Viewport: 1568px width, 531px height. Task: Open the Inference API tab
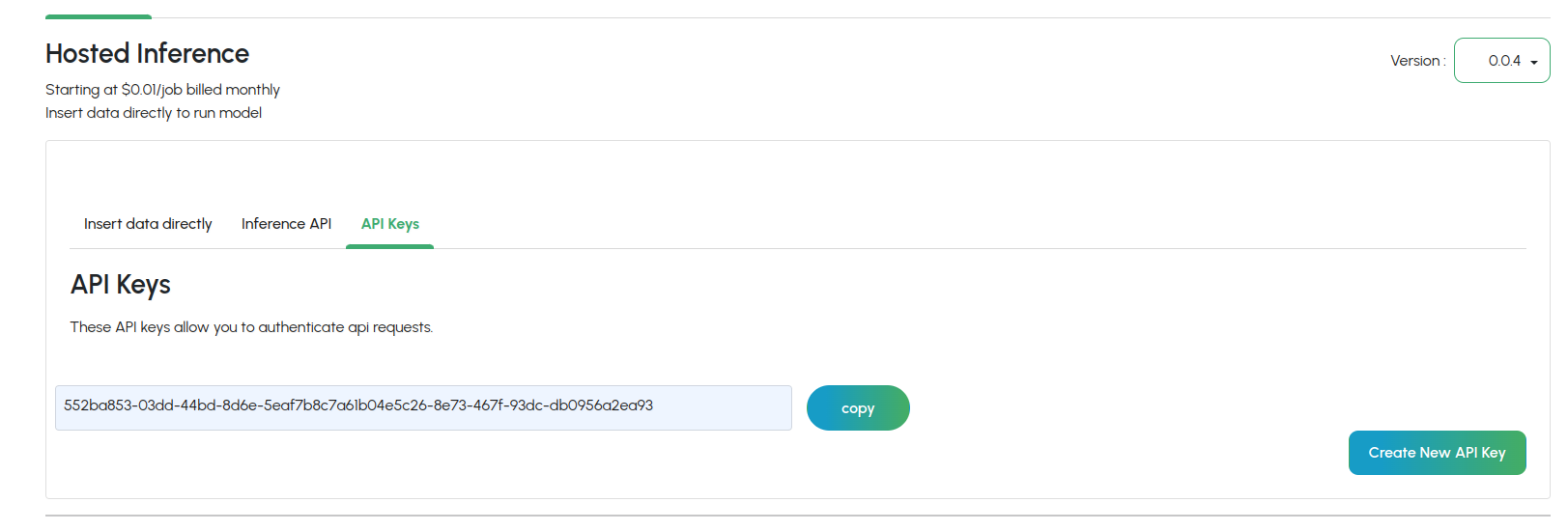click(x=286, y=224)
